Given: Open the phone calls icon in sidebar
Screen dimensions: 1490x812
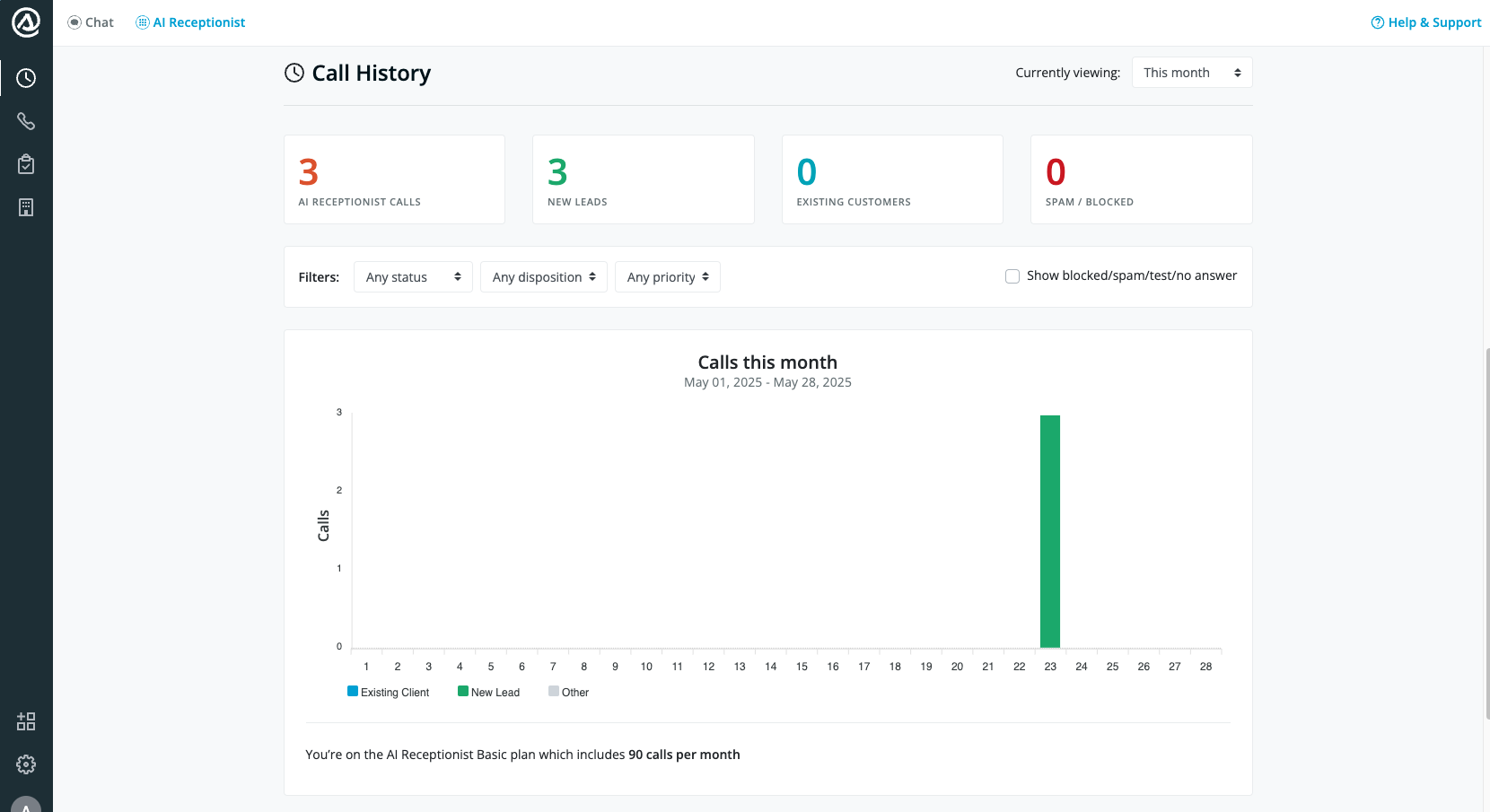Looking at the screenshot, I should tap(26, 121).
